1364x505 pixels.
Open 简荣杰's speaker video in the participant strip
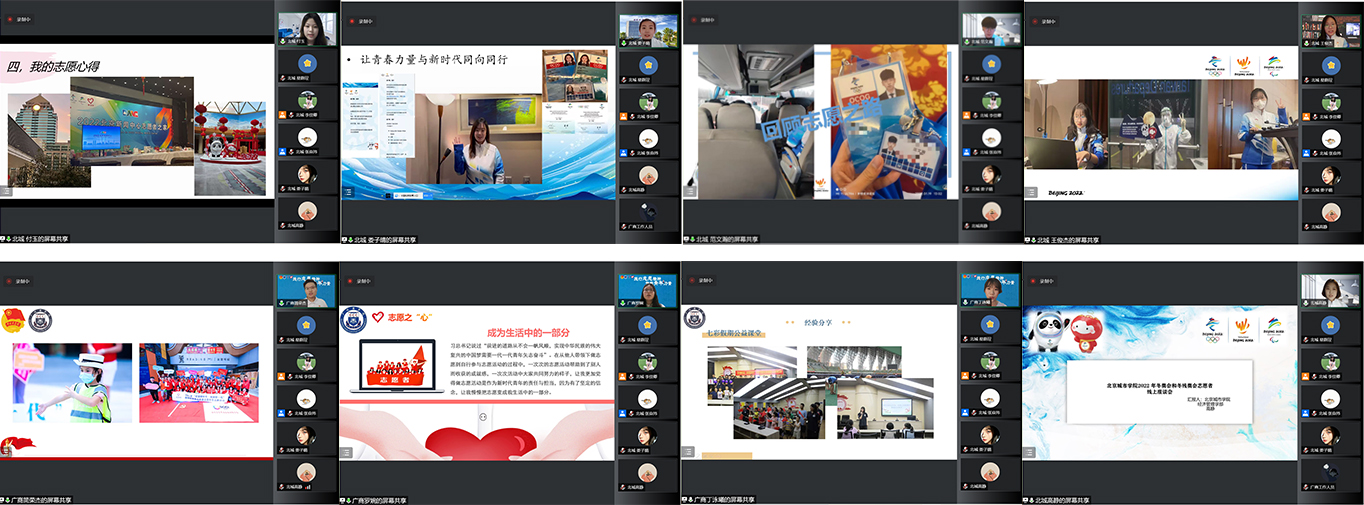pyautogui.click(x=306, y=291)
